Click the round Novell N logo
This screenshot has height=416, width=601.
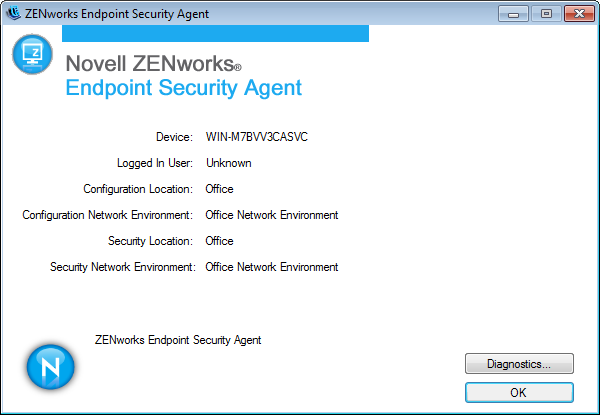coord(50,367)
